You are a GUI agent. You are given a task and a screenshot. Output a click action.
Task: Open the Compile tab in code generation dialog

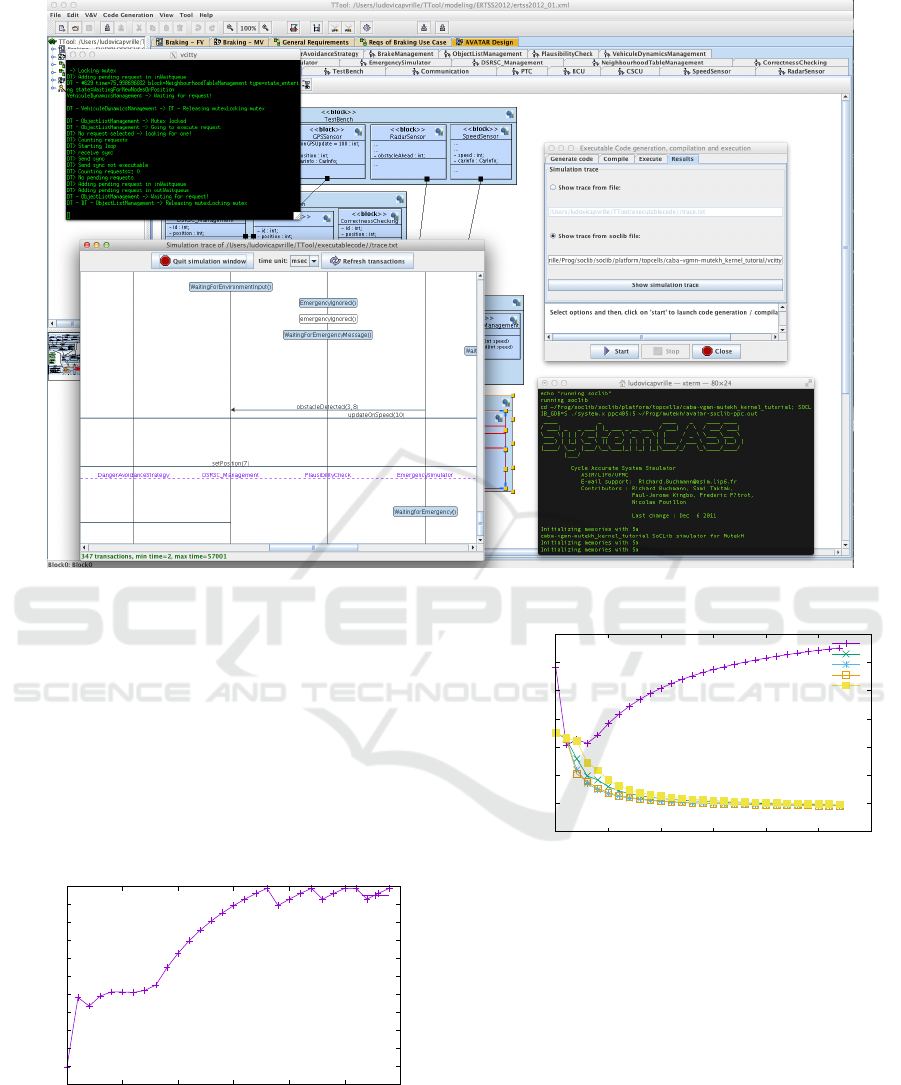pyautogui.click(x=616, y=159)
